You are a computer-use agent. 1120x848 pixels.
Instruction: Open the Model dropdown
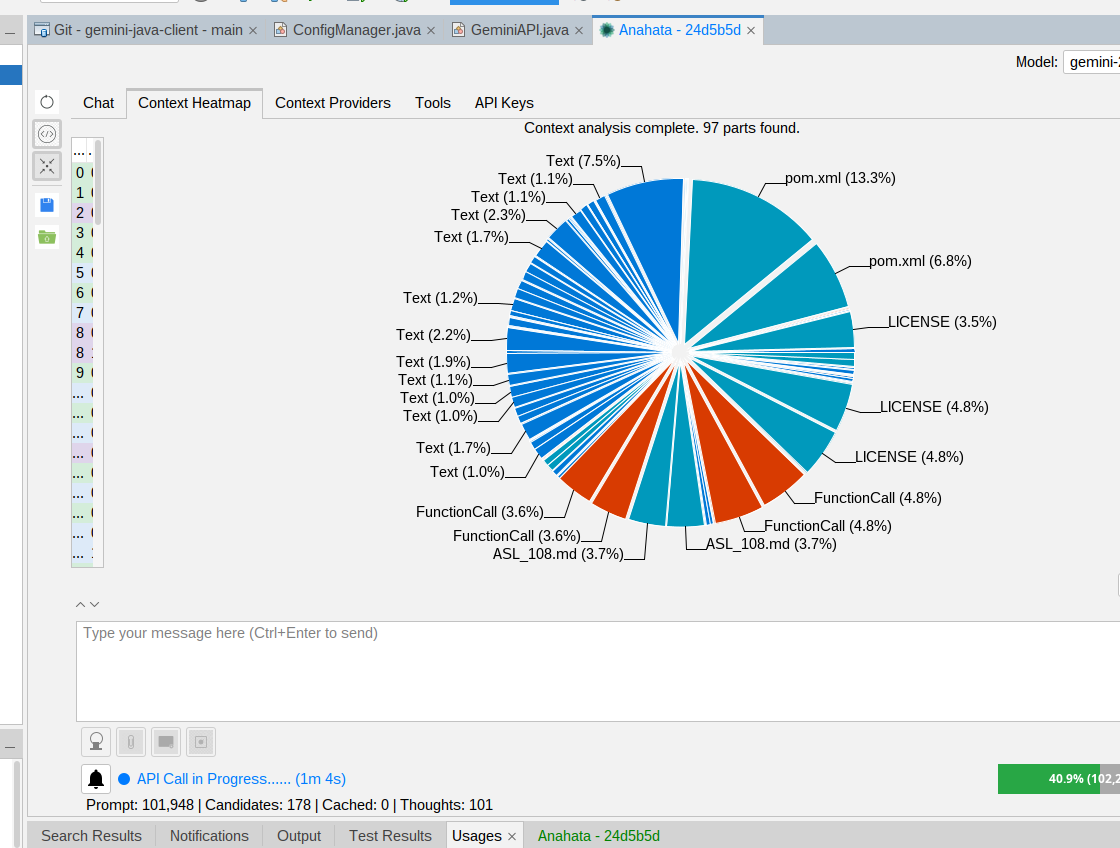(1090, 62)
